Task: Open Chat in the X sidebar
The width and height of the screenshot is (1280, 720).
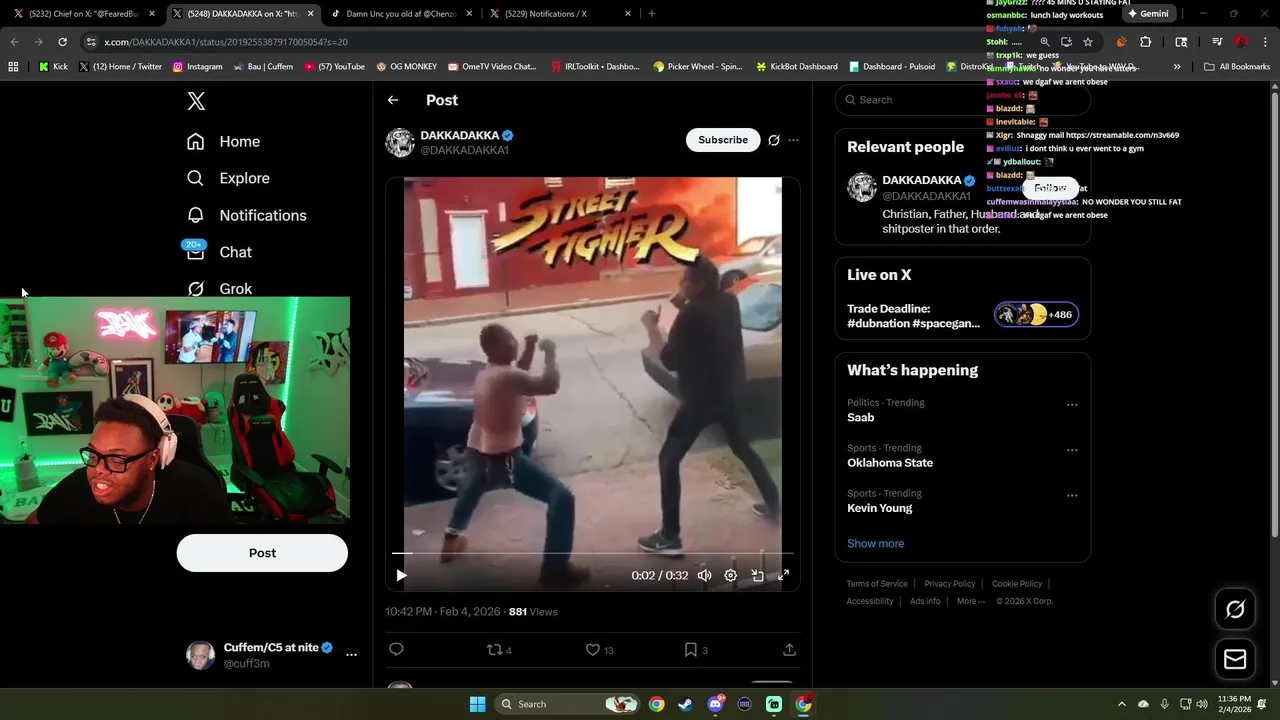Action: click(x=218, y=252)
